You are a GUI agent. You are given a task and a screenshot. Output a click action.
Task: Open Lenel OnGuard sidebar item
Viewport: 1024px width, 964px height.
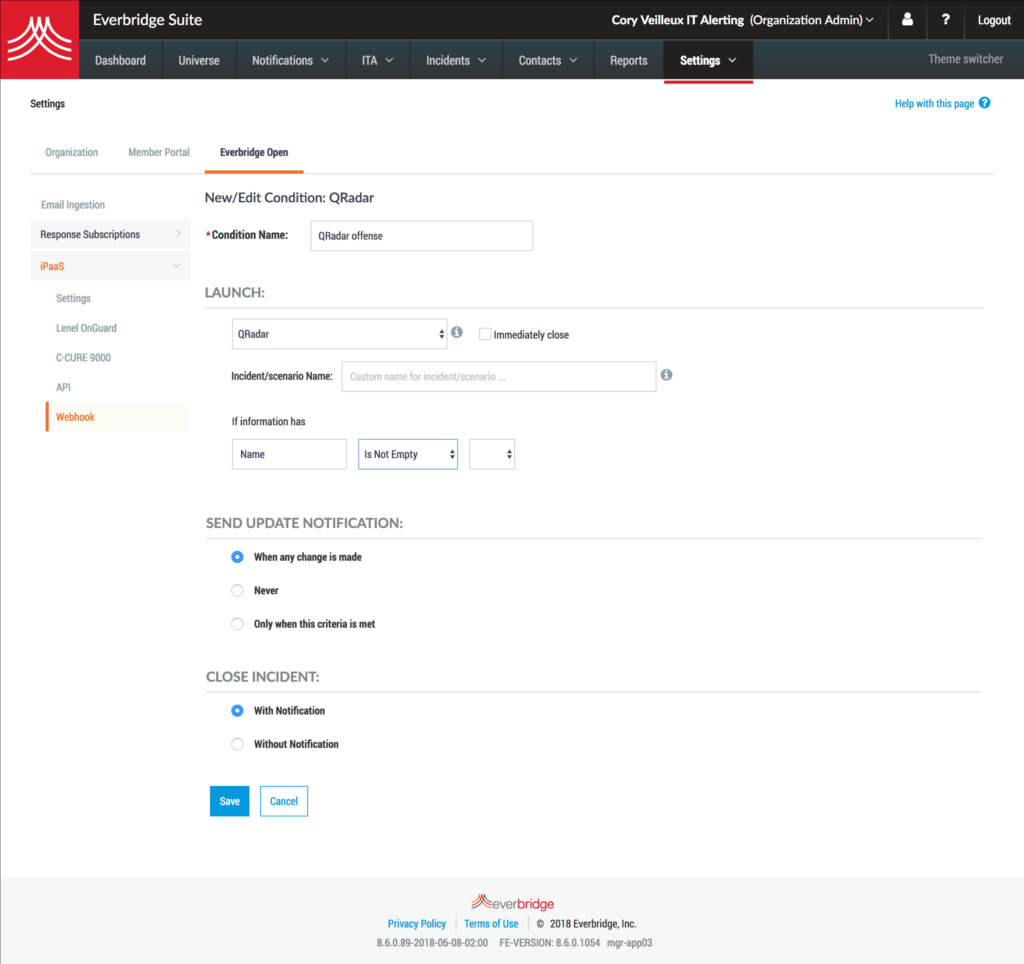[x=86, y=328]
